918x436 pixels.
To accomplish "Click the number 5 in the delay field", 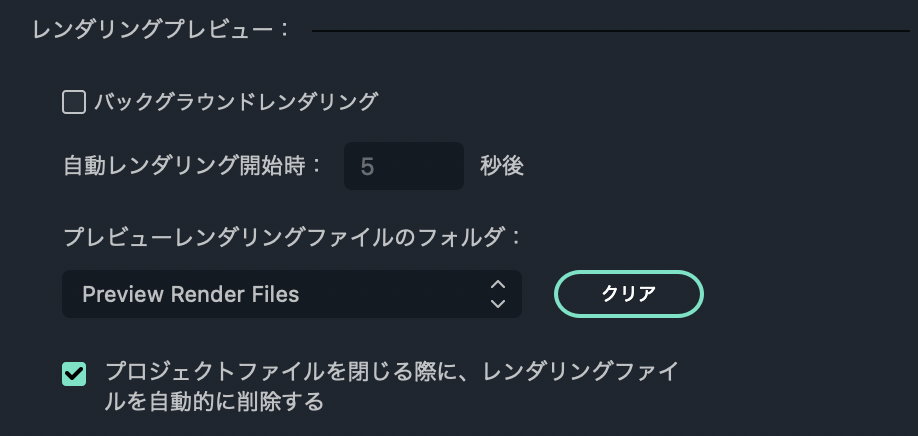I will point(367,167).
